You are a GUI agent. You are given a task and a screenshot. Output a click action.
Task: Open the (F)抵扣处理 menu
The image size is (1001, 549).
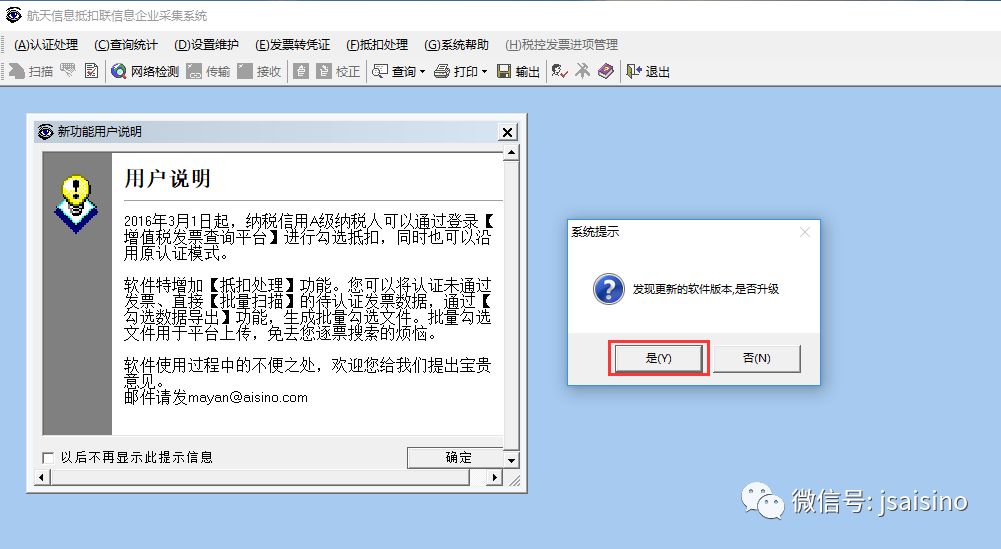pos(377,45)
